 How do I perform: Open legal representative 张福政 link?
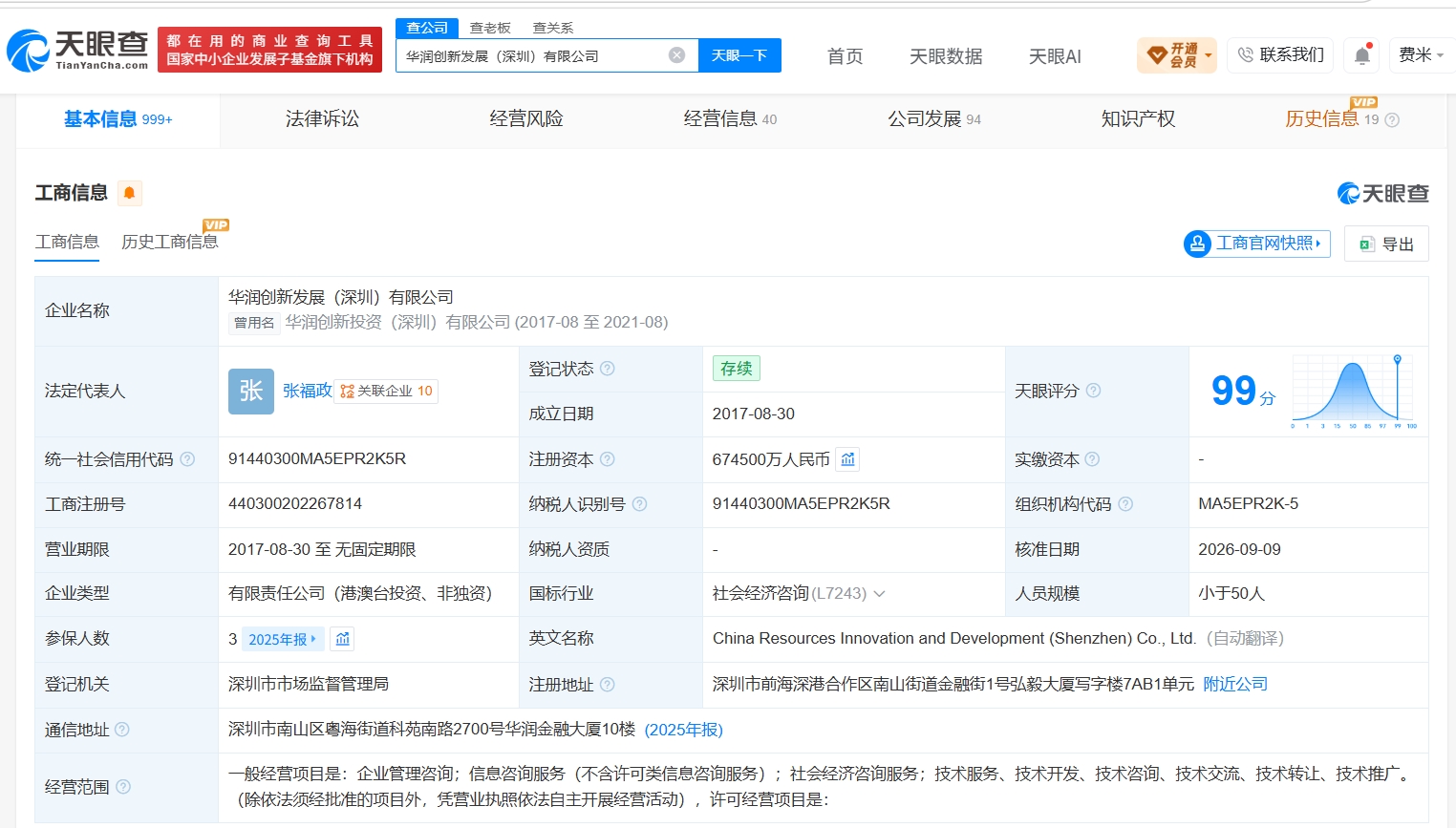tap(308, 391)
